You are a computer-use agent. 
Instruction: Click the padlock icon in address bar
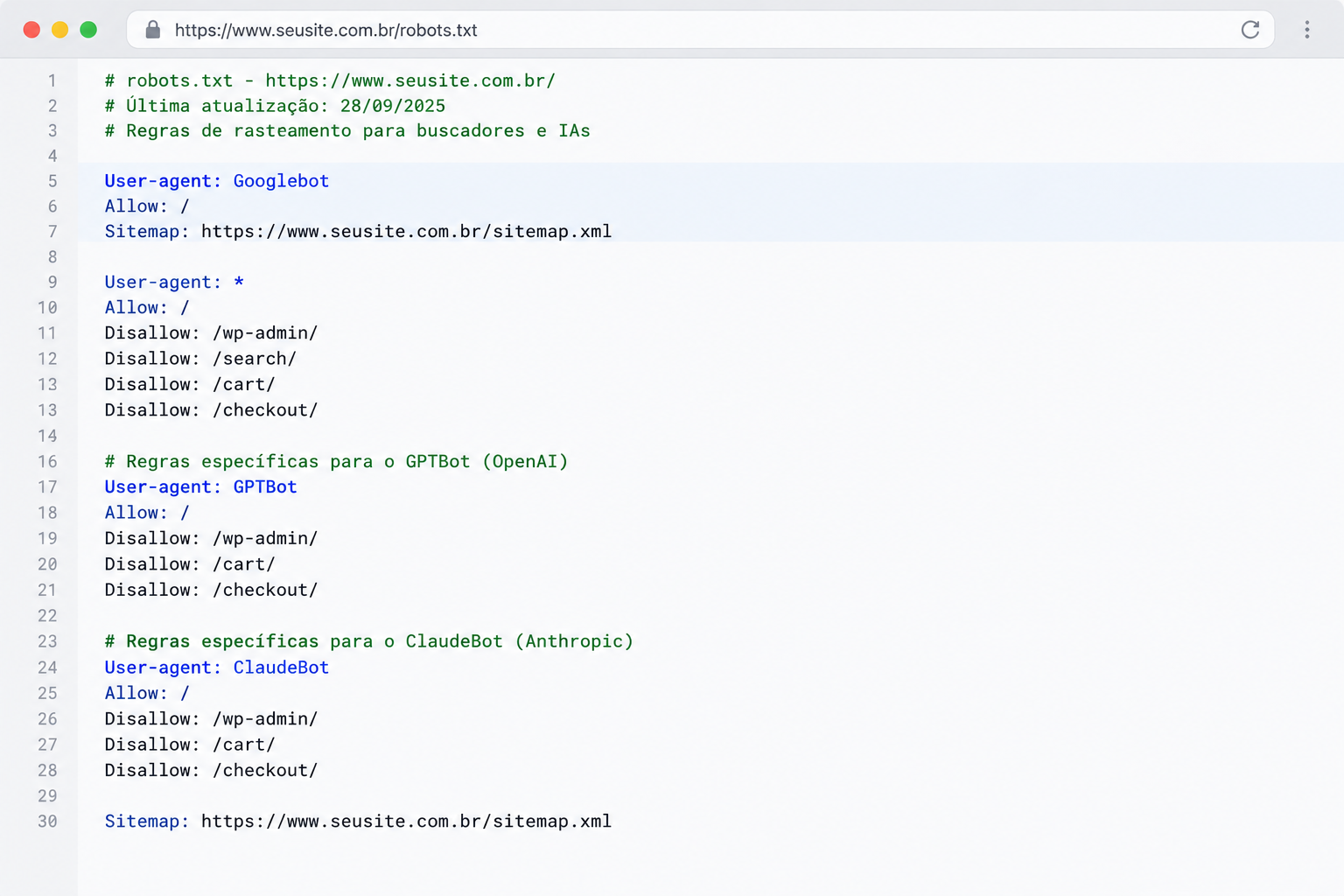coord(153,30)
